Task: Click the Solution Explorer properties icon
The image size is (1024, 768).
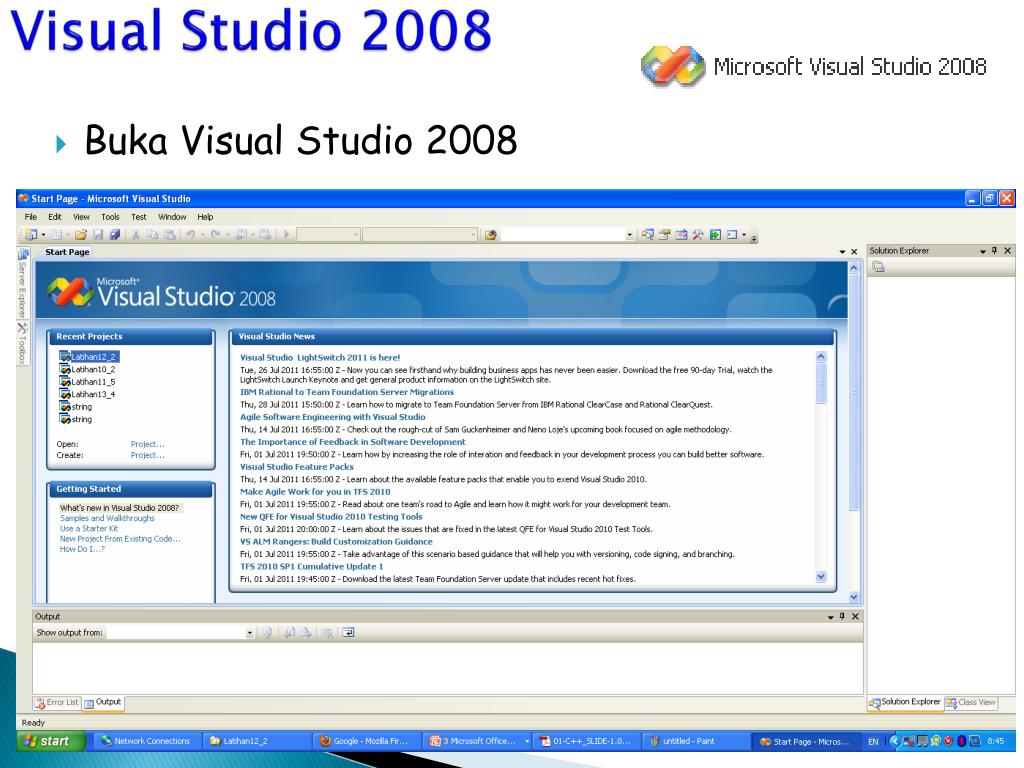Action: coord(879,267)
